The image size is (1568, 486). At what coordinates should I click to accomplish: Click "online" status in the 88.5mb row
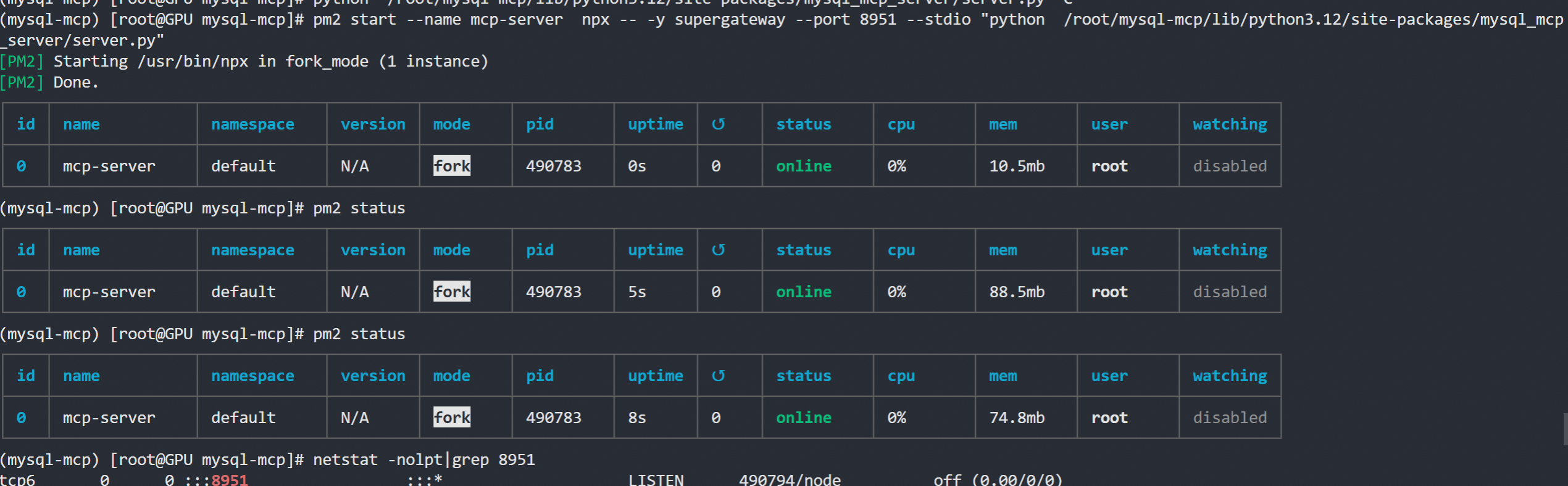[804, 292]
